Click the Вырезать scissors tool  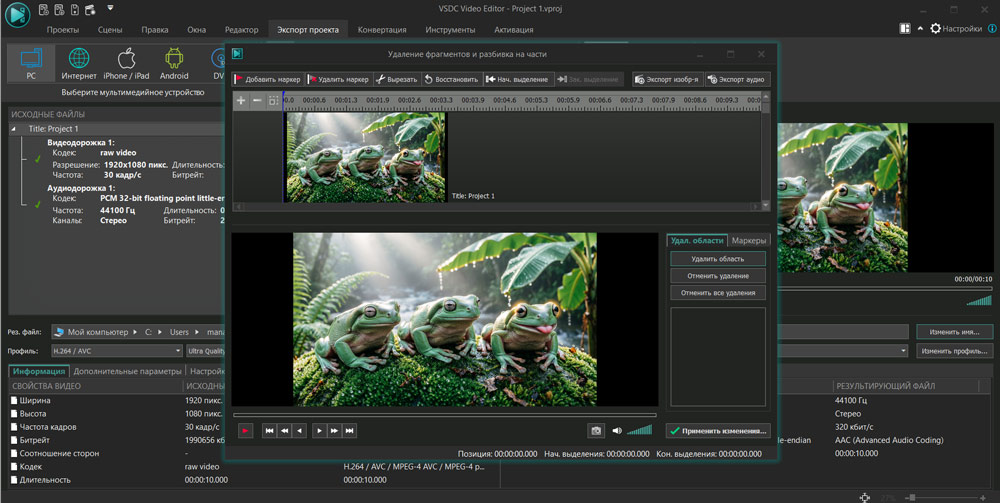tap(397, 79)
